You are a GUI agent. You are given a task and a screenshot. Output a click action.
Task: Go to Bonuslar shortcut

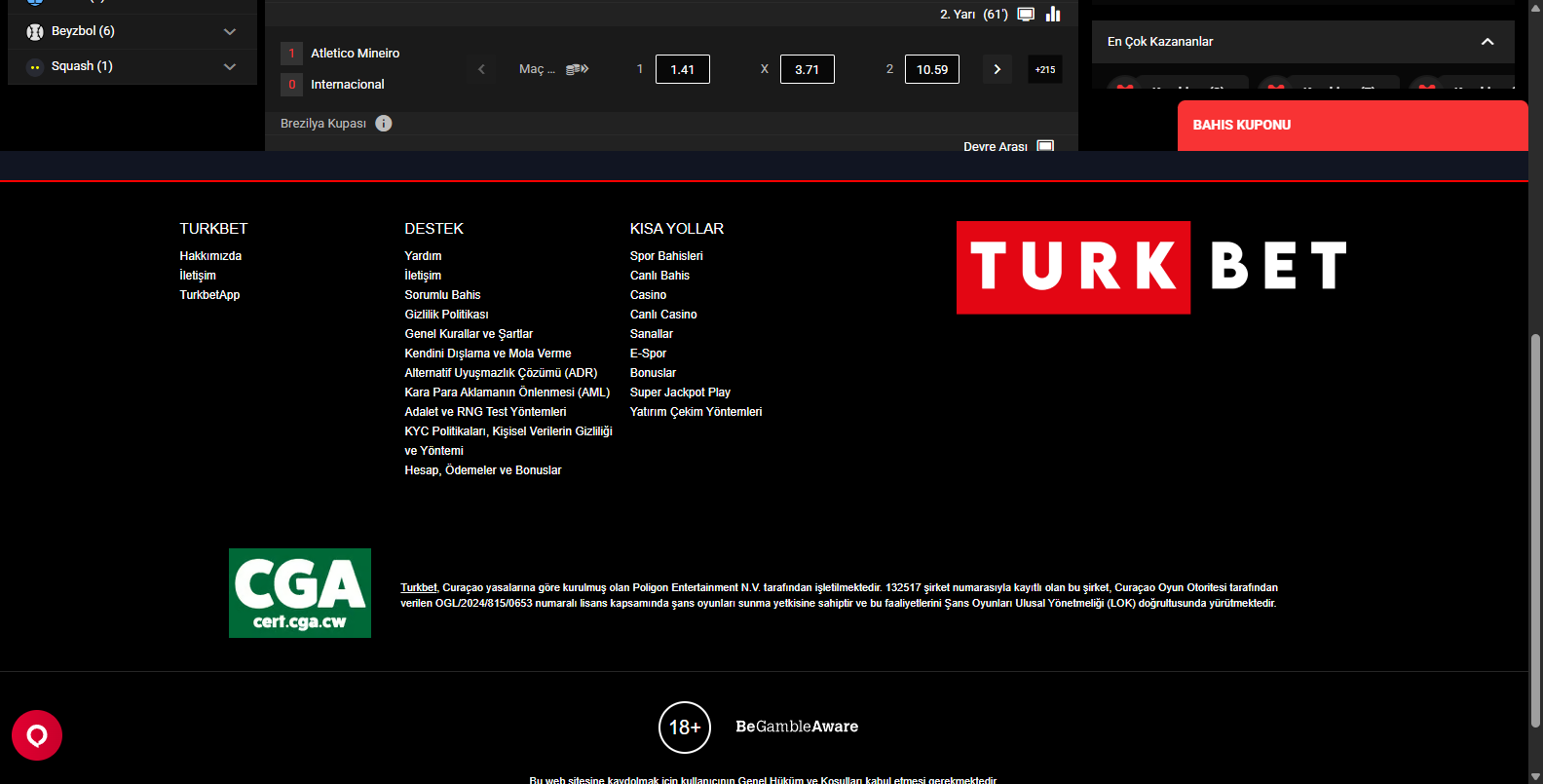tap(653, 373)
